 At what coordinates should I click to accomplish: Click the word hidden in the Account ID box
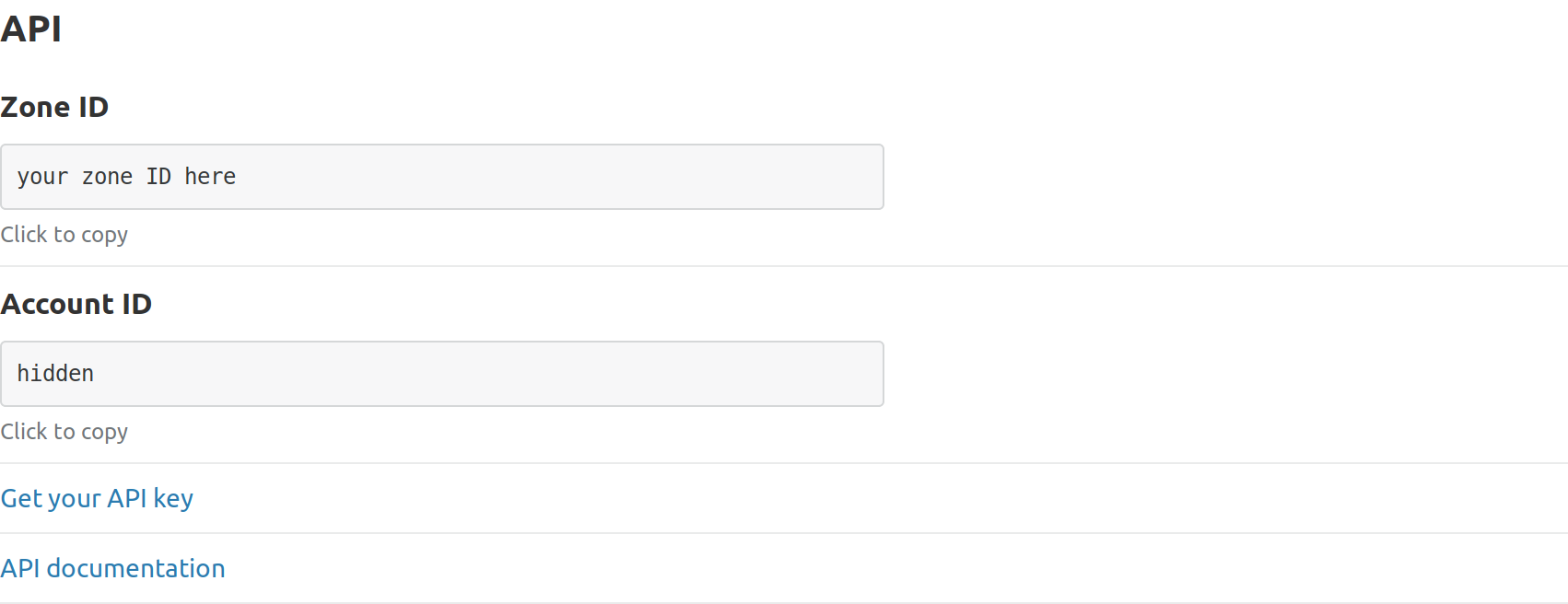tap(55, 374)
